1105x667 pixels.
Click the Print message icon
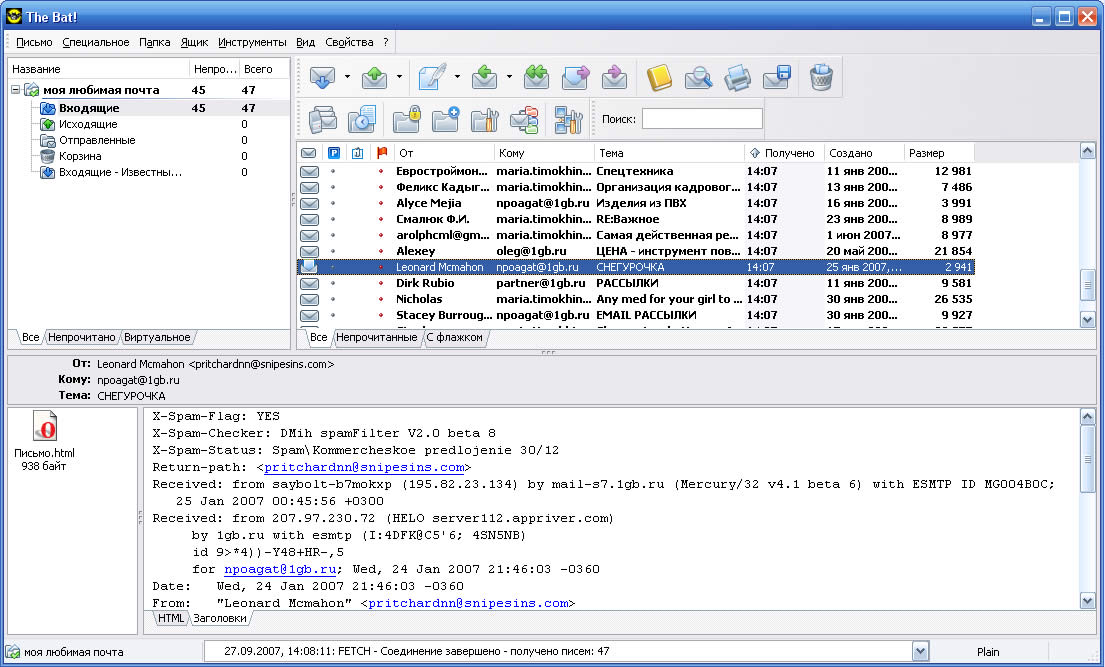(737, 77)
